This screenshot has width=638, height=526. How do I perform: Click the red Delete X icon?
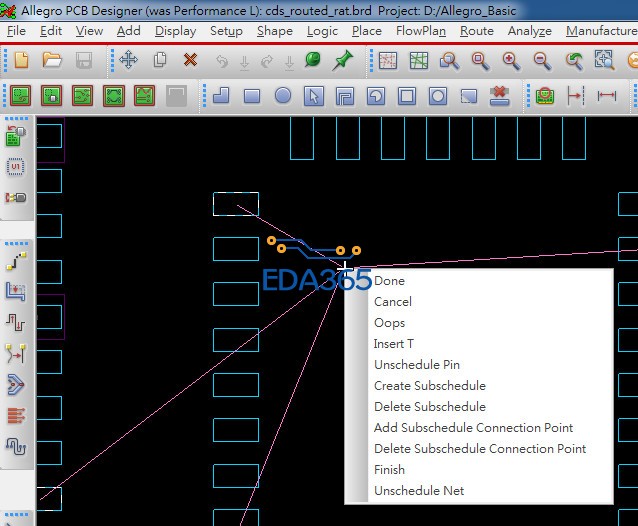point(190,60)
